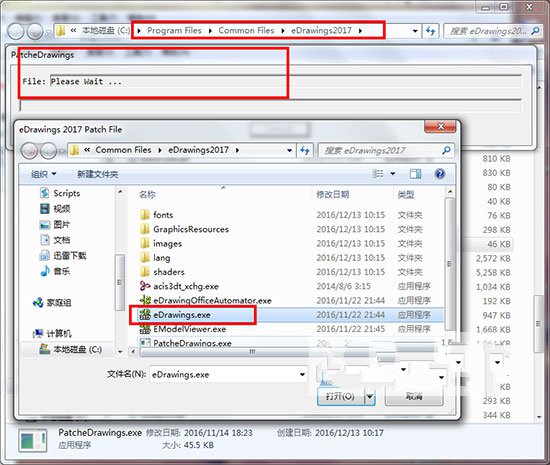The width and height of the screenshot is (550, 465).
Task: Click Common Files in dialog breadcrumb
Action: pos(123,150)
